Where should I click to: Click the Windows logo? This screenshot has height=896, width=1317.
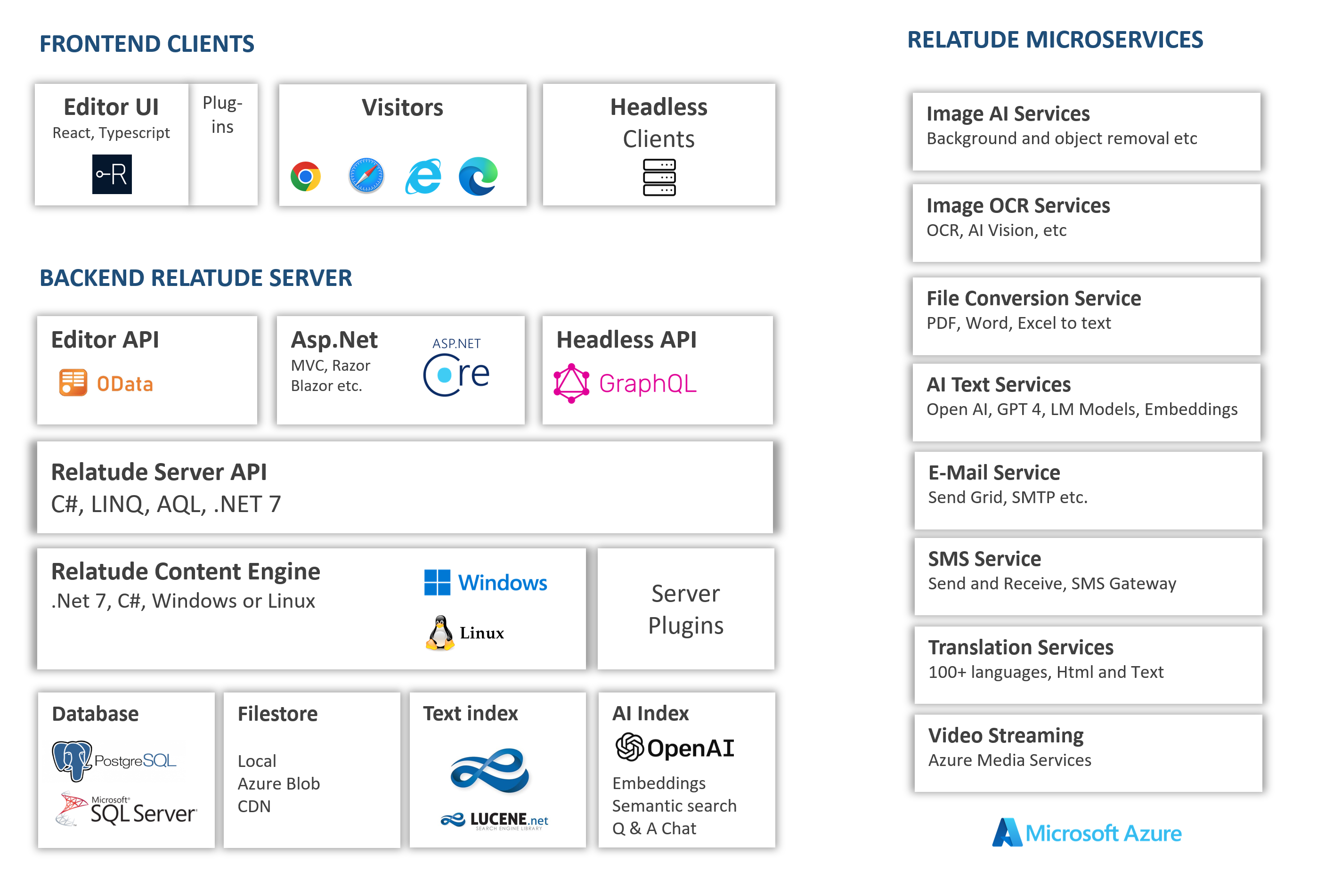pyautogui.click(x=438, y=582)
